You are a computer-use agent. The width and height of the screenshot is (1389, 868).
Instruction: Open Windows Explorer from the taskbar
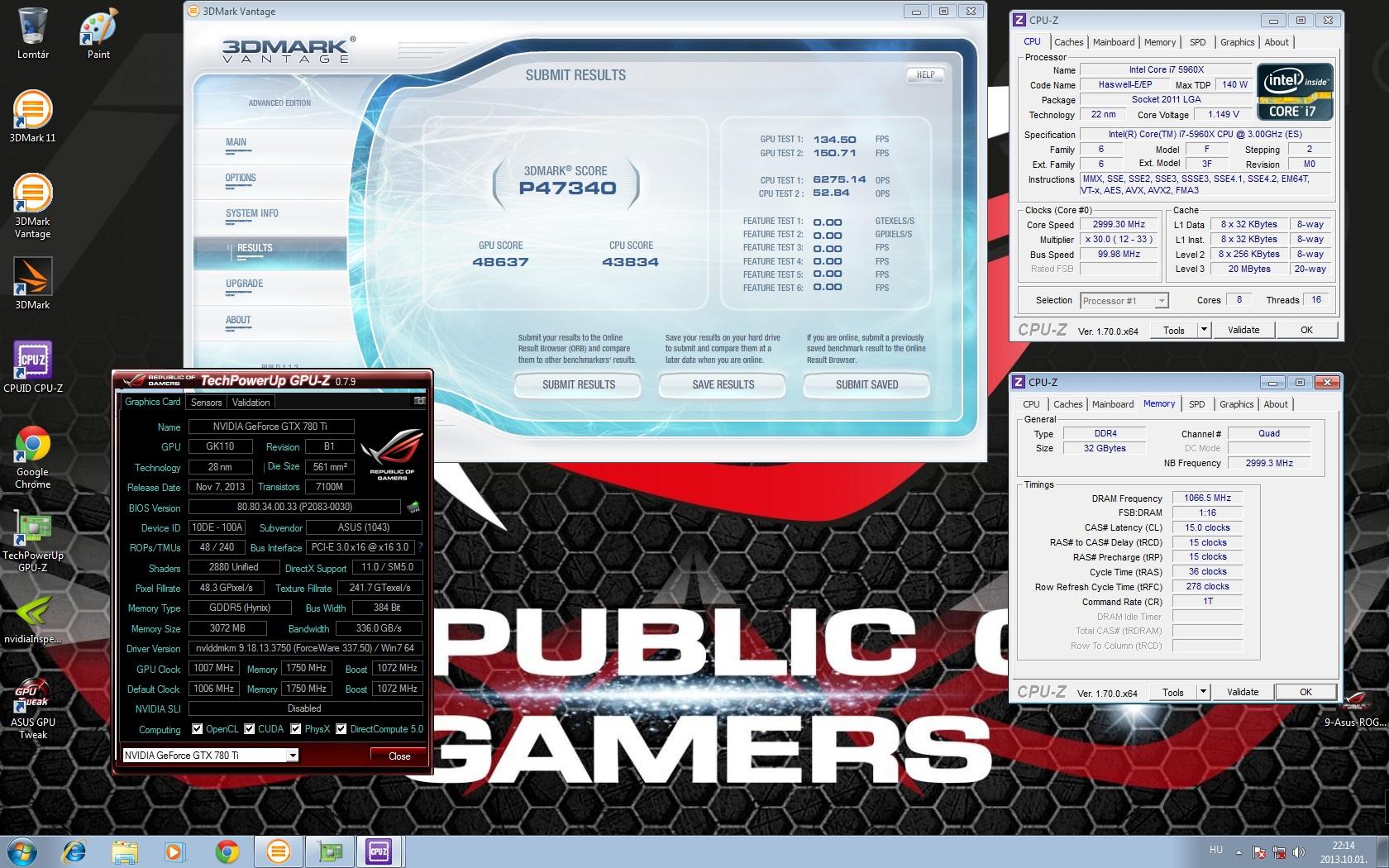(125, 851)
